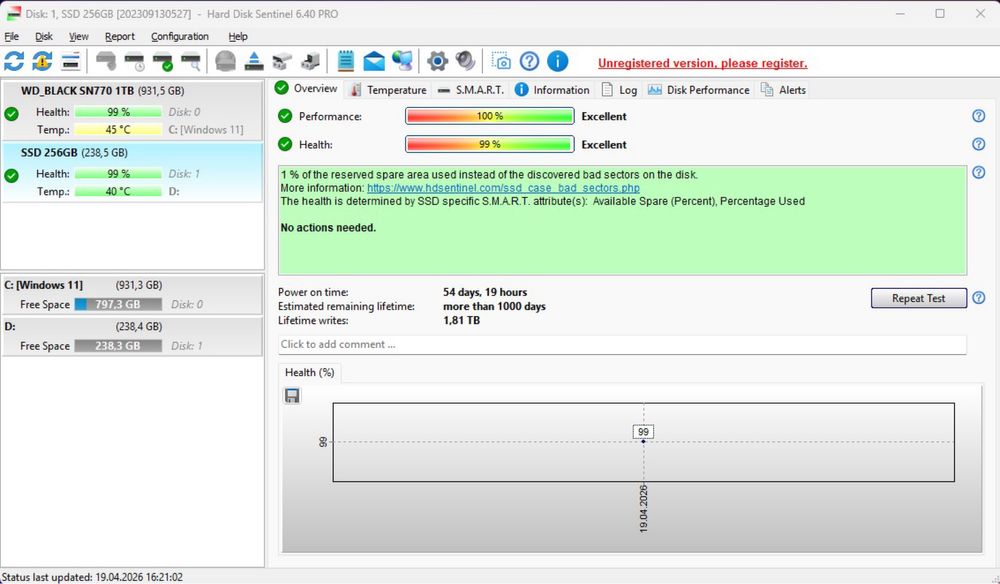Click the blue eject disk icon

pos(254,61)
